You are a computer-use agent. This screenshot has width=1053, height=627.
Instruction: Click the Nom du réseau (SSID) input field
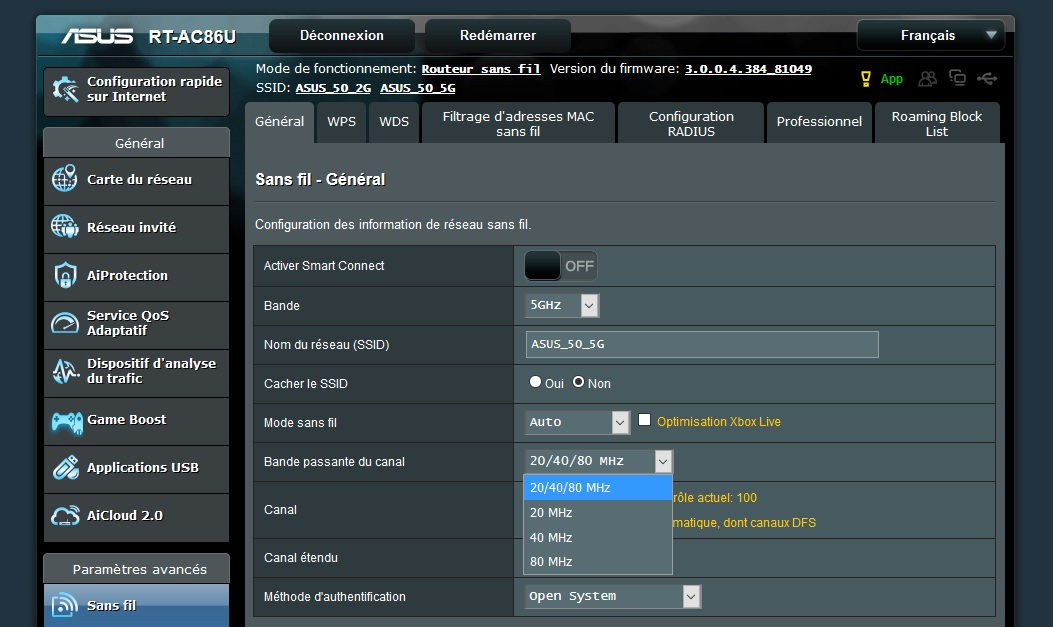tap(702, 344)
